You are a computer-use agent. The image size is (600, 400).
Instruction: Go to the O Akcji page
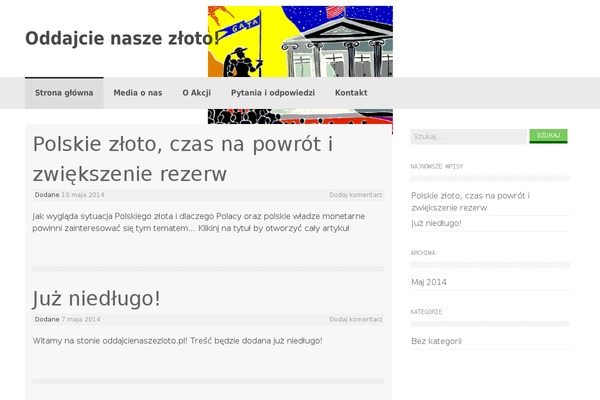click(197, 93)
